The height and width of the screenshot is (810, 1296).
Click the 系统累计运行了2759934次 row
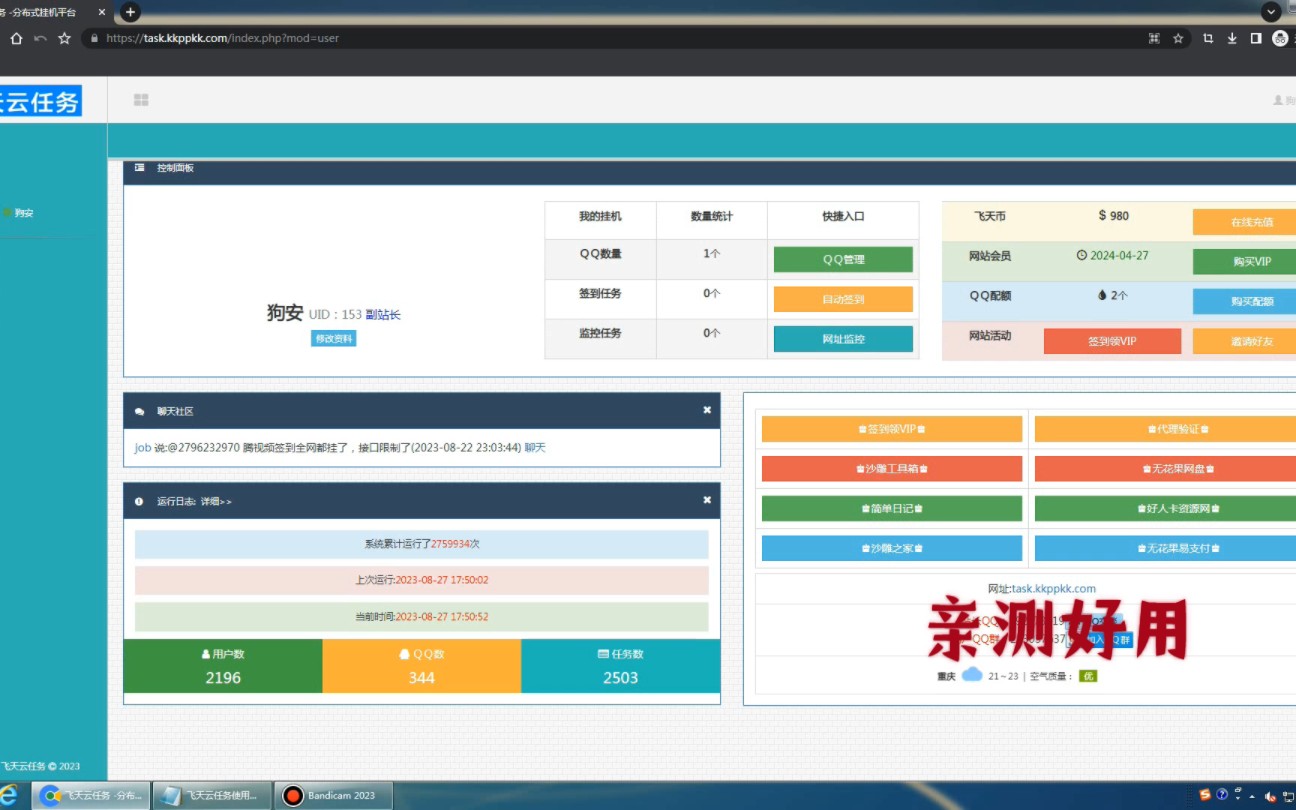click(422, 544)
